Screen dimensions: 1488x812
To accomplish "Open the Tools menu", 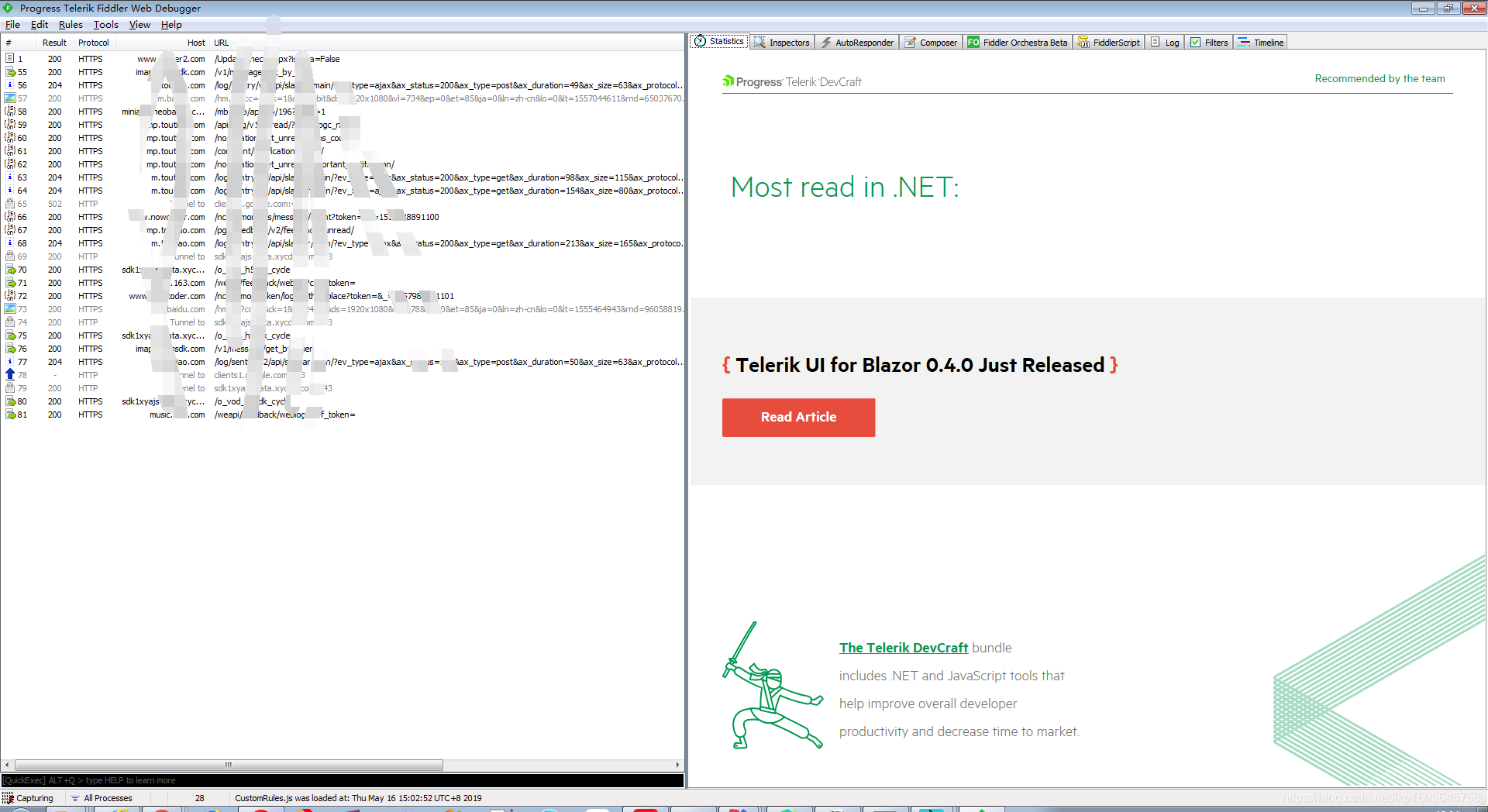I will click(x=106, y=25).
